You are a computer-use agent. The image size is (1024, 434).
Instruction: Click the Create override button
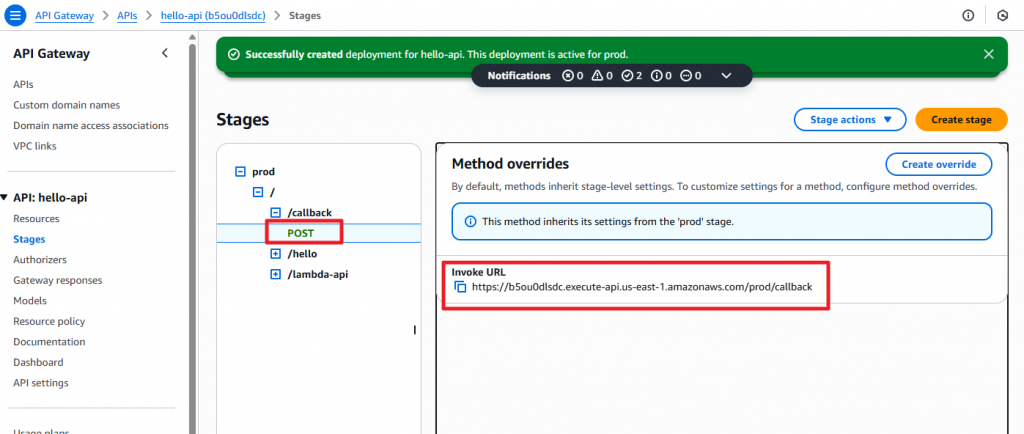pyautogui.click(x=938, y=164)
